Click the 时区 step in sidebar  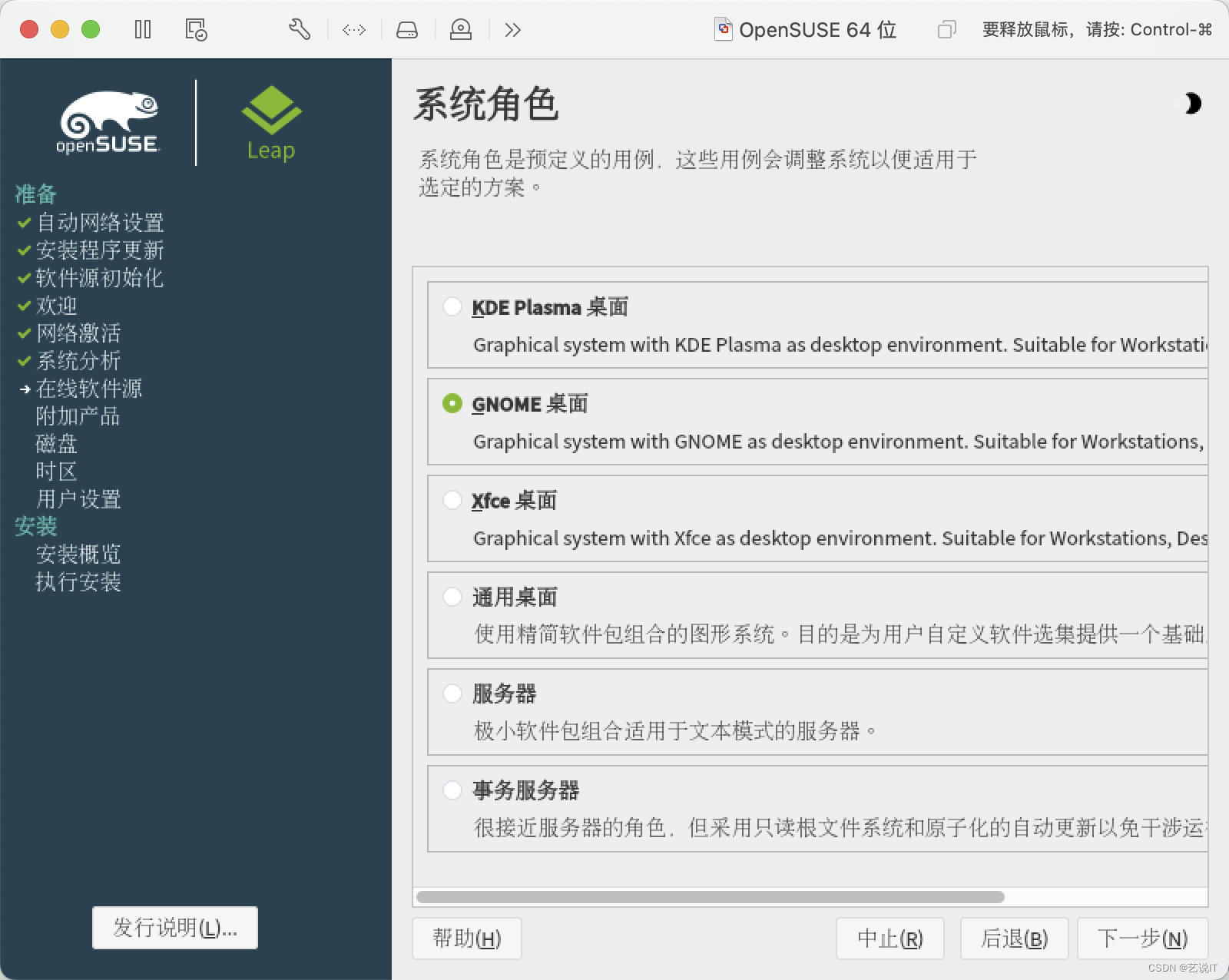click(57, 472)
